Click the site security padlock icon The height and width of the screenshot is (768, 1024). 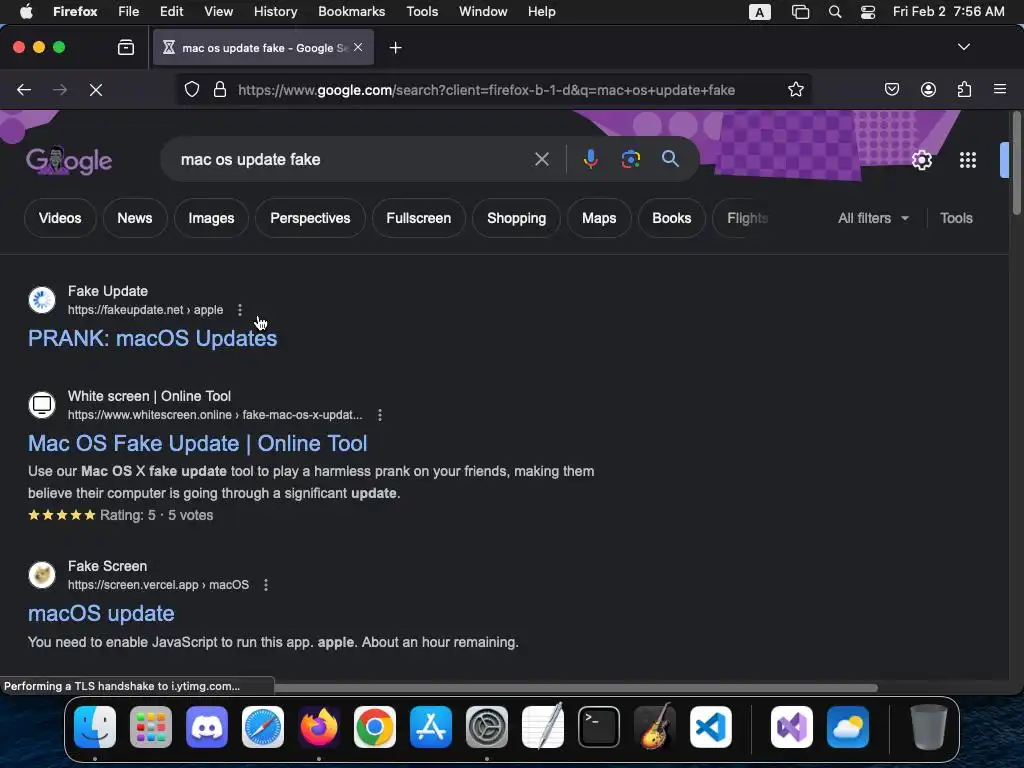coord(220,89)
